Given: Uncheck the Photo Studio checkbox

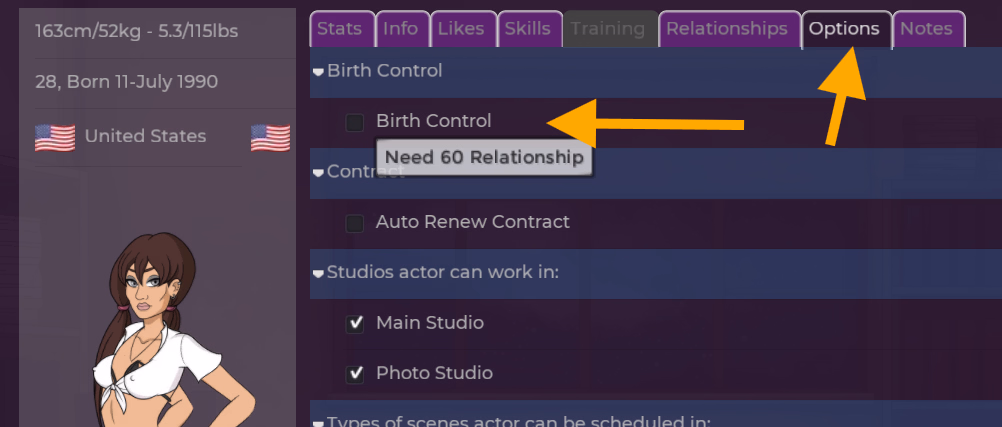Looking at the screenshot, I should (355, 373).
